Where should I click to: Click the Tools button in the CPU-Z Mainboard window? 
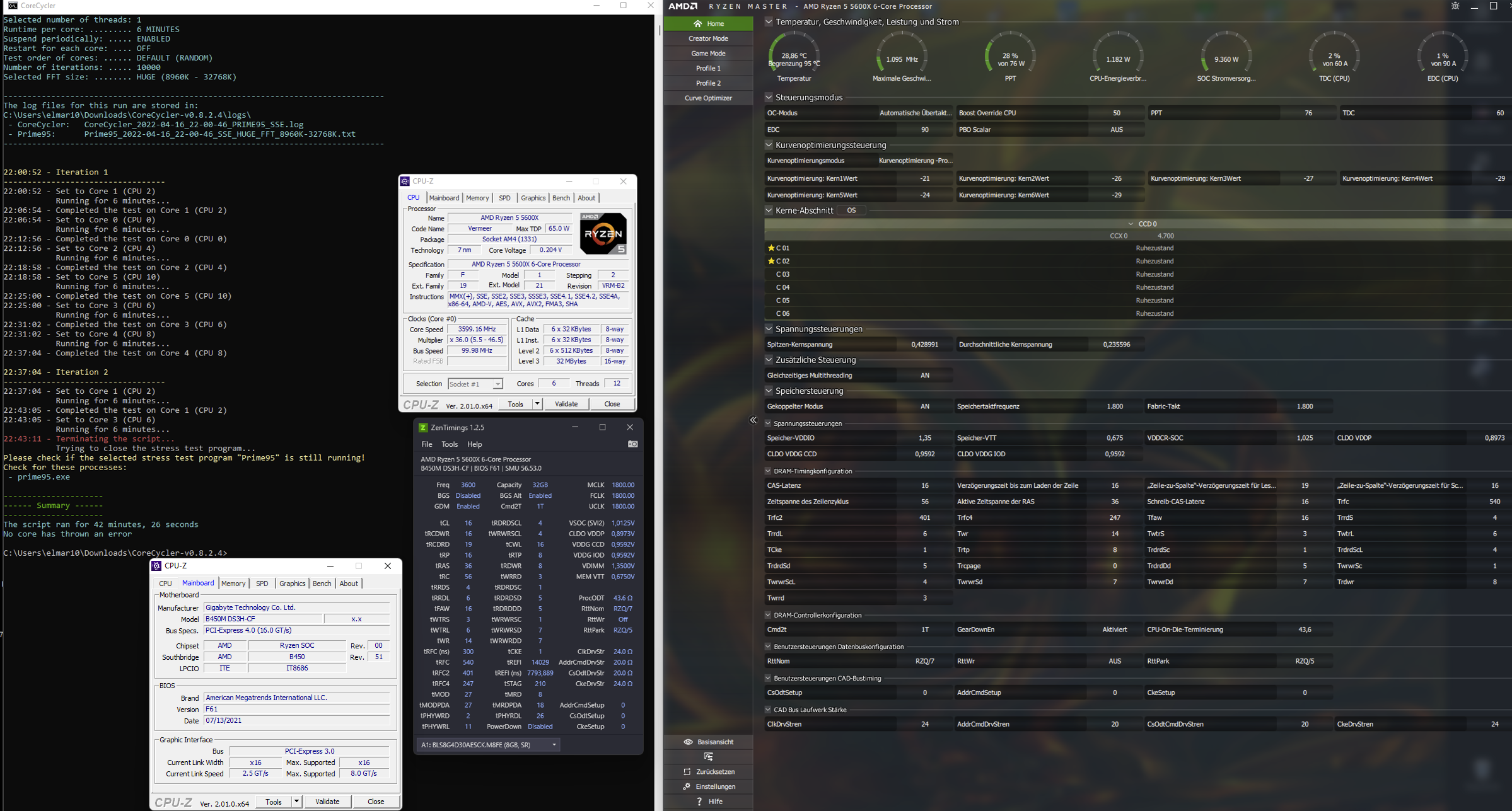point(274,802)
